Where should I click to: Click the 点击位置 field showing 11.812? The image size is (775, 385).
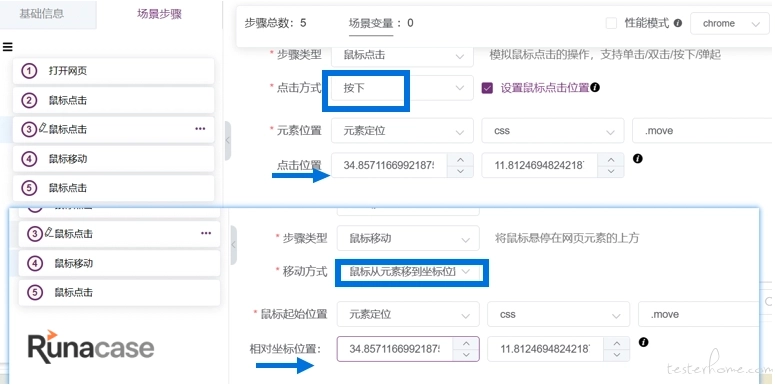click(540, 166)
